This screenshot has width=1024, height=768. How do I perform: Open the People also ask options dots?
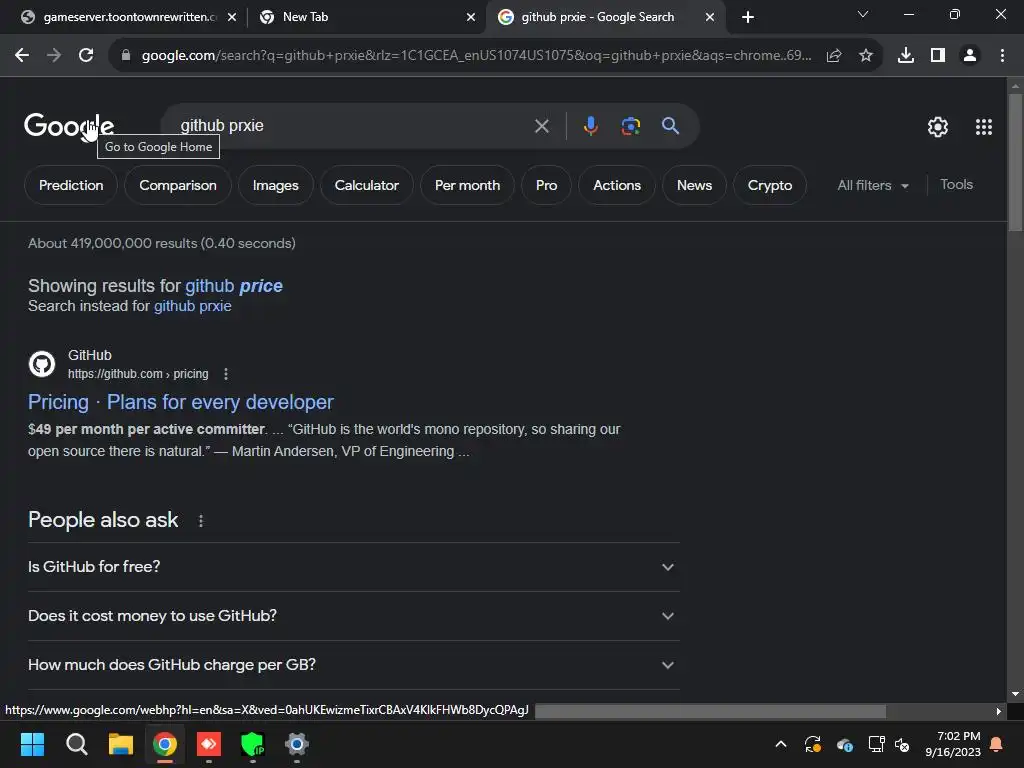(201, 520)
